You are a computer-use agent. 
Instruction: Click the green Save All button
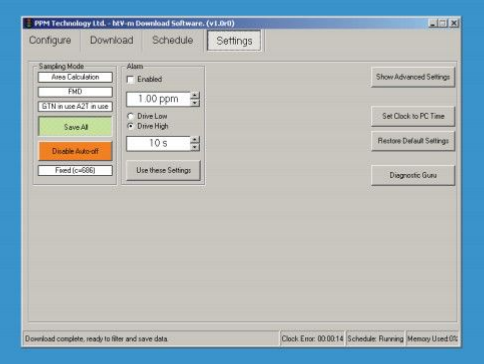click(75, 127)
